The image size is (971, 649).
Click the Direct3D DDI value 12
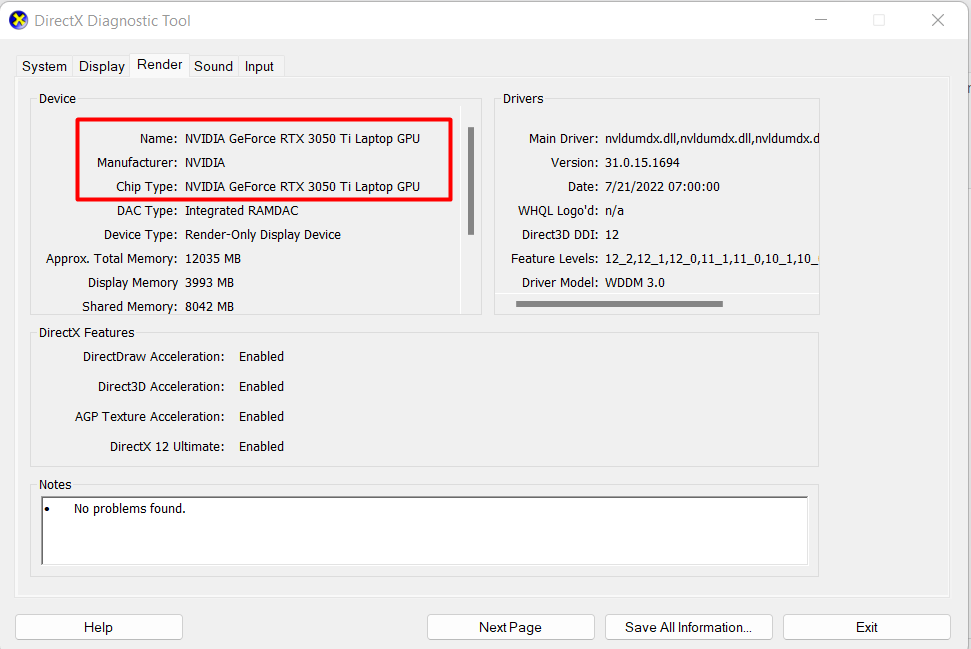click(x=612, y=235)
